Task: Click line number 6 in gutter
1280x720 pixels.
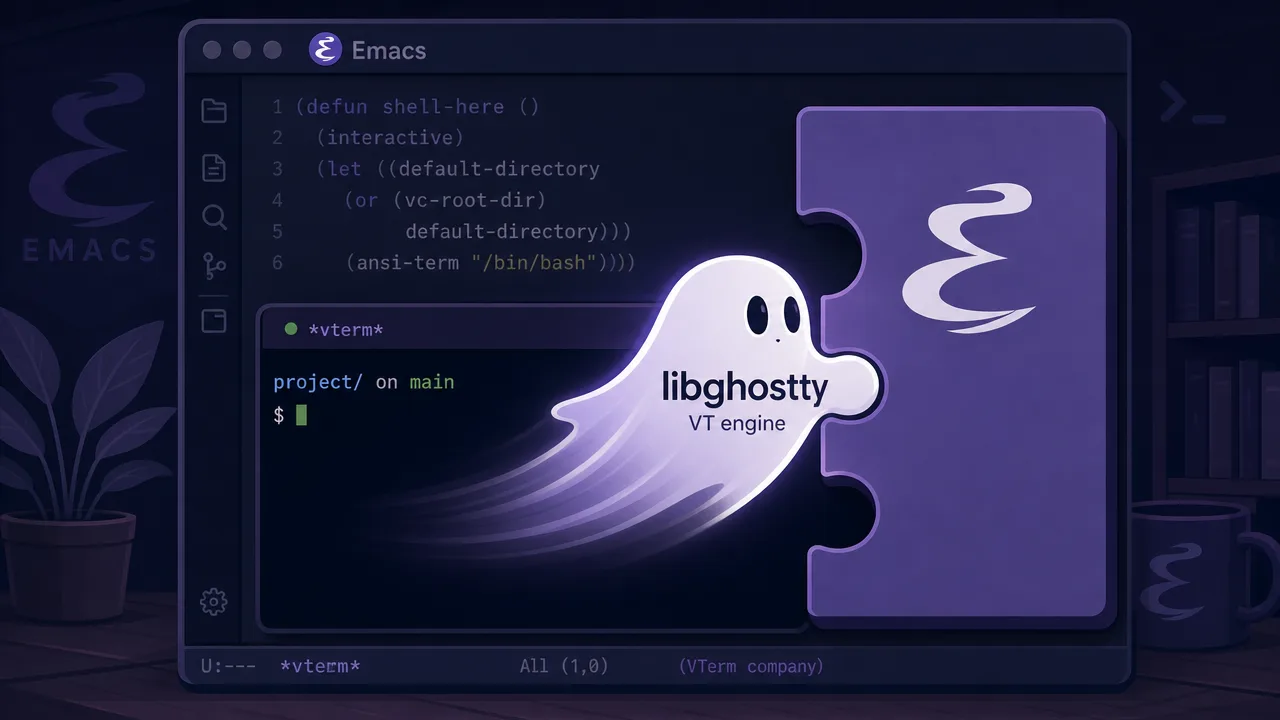Action: click(x=277, y=263)
